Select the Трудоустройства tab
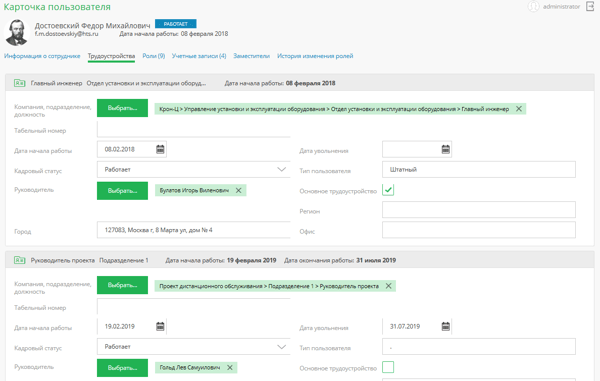The height and width of the screenshot is (381, 600). (x=111, y=56)
